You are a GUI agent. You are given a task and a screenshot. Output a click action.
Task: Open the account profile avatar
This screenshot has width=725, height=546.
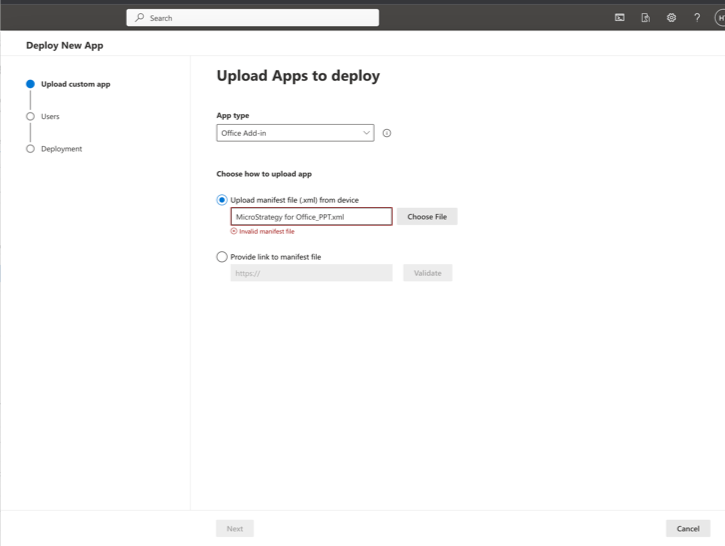click(x=719, y=18)
